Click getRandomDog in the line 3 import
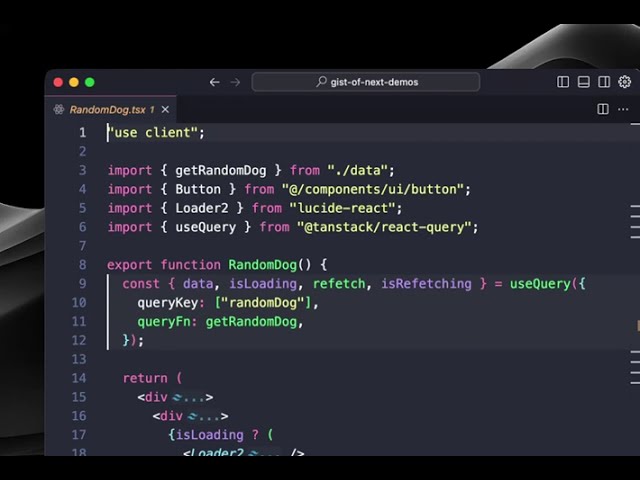Viewport: 640px width, 480px height. [221, 170]
